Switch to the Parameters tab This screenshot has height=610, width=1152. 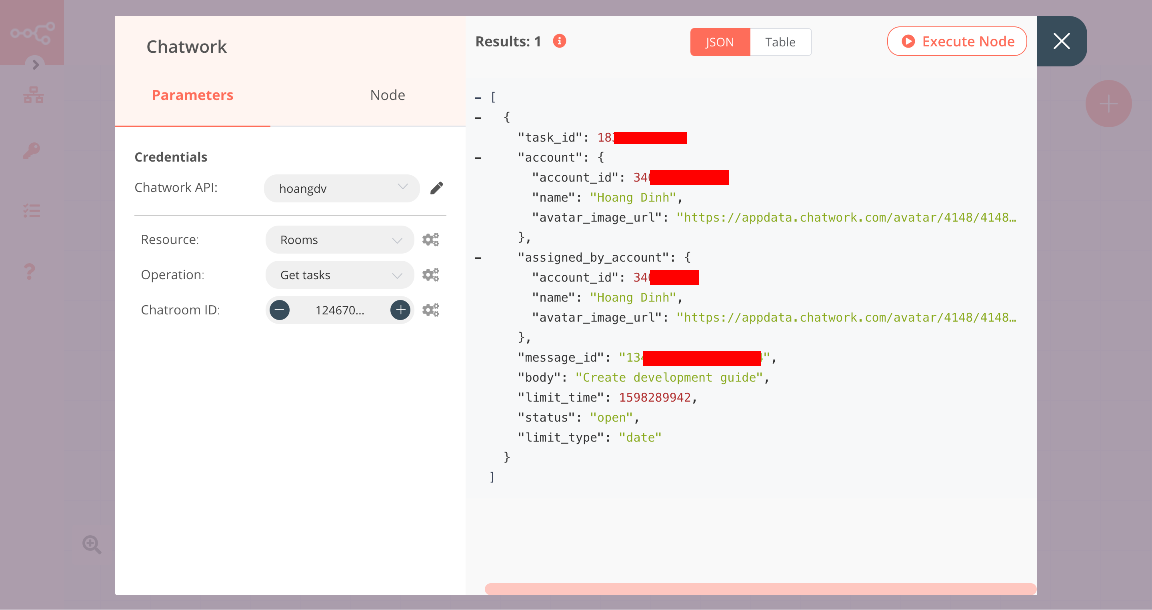[192, 96]
